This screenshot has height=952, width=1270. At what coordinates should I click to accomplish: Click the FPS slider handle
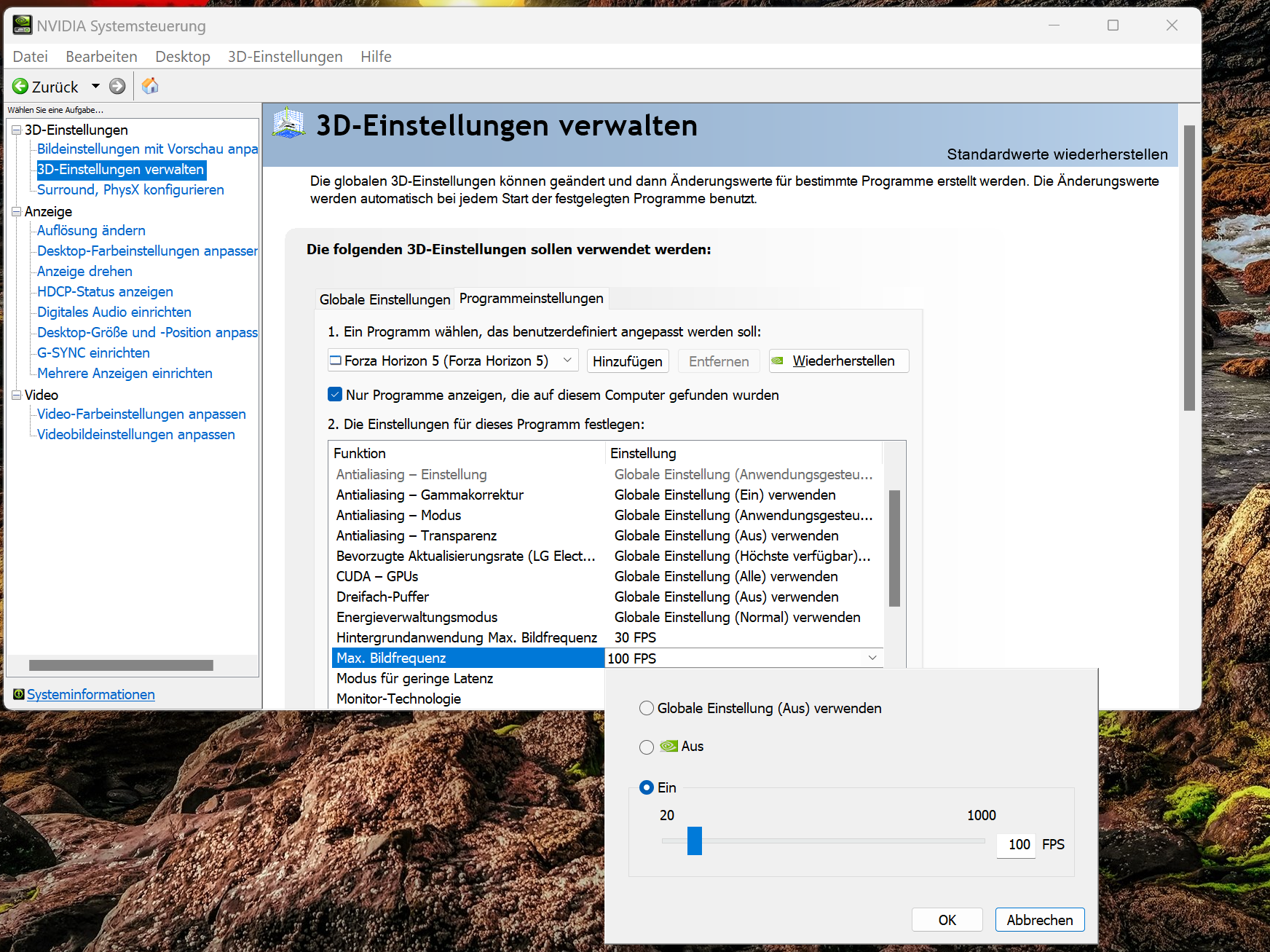pos(695,841)
